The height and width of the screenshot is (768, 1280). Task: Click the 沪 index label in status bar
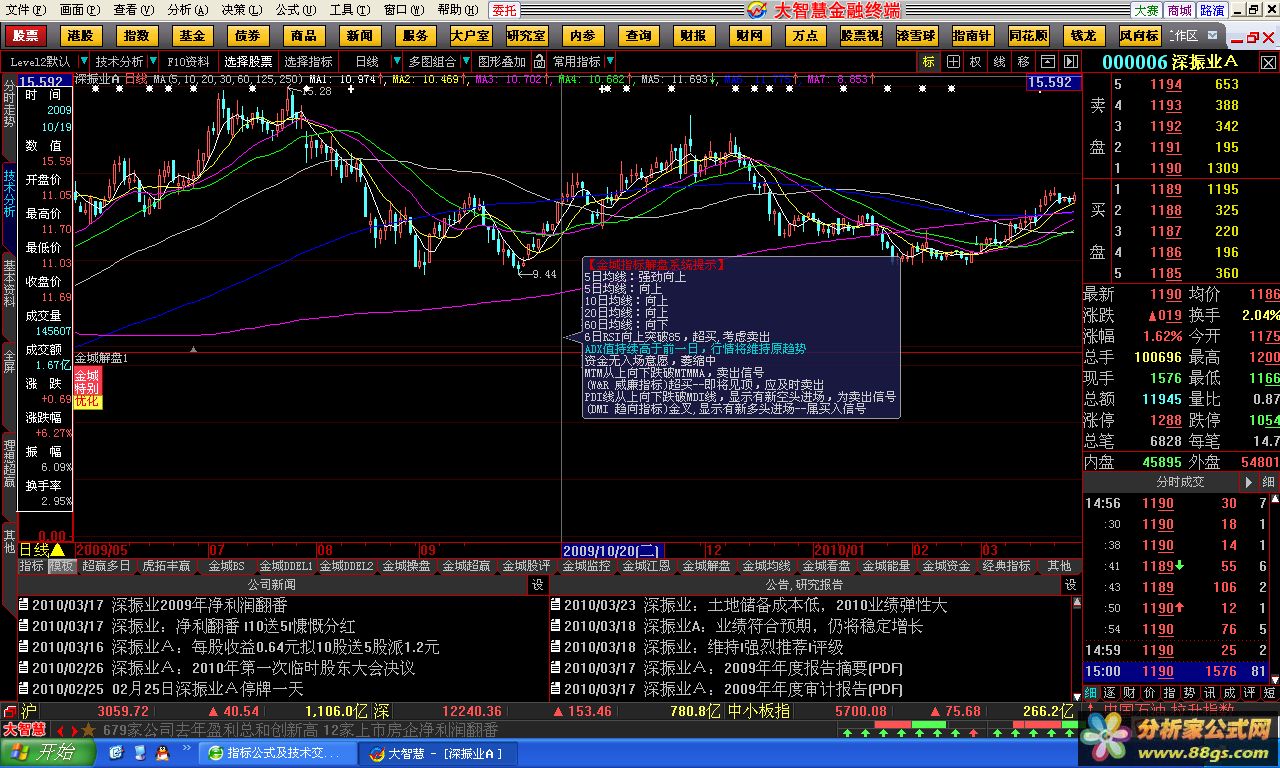point(27,711)
